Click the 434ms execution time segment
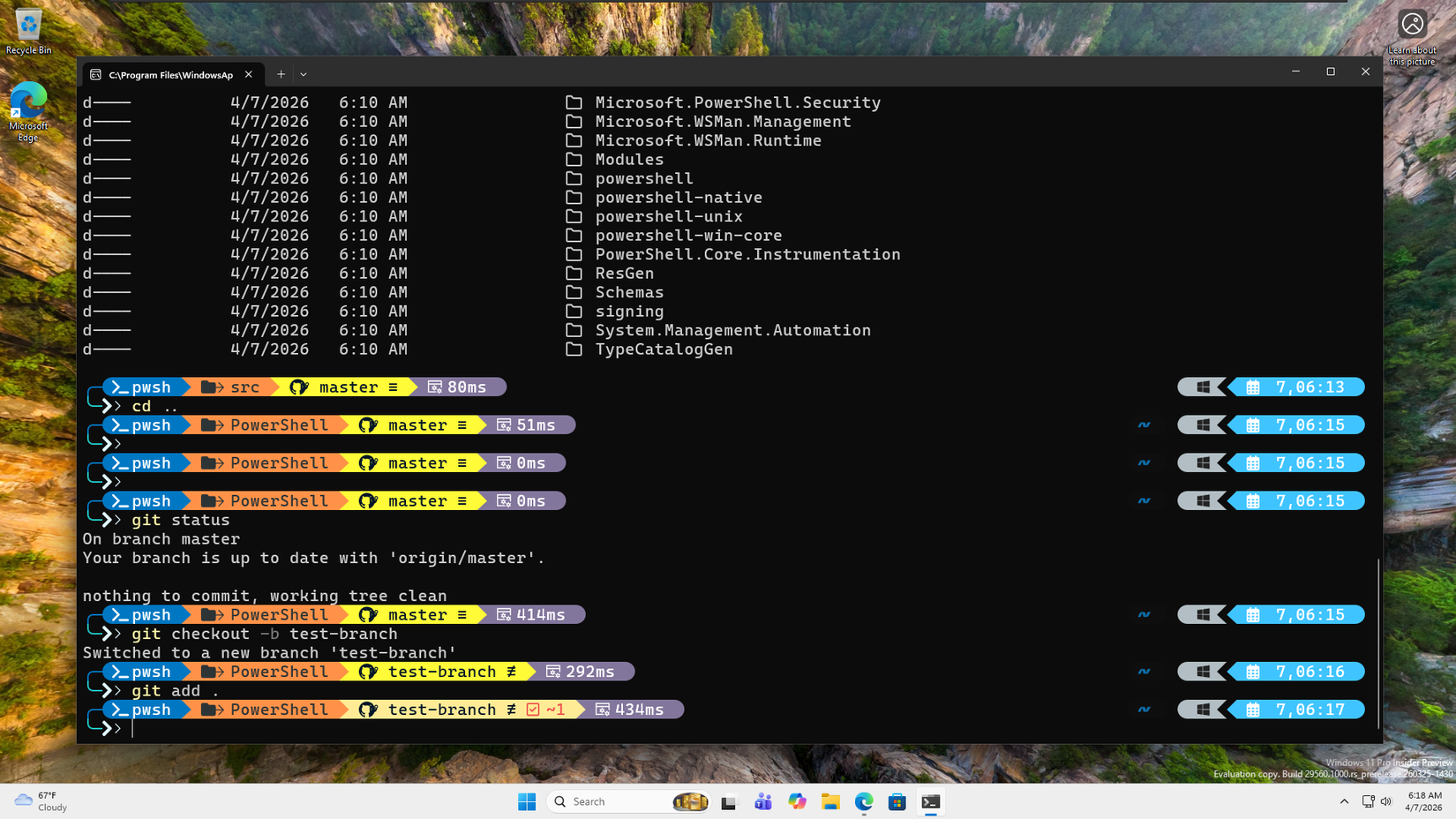The width and height of the screenshot is (1456, 819). point(630,710)
